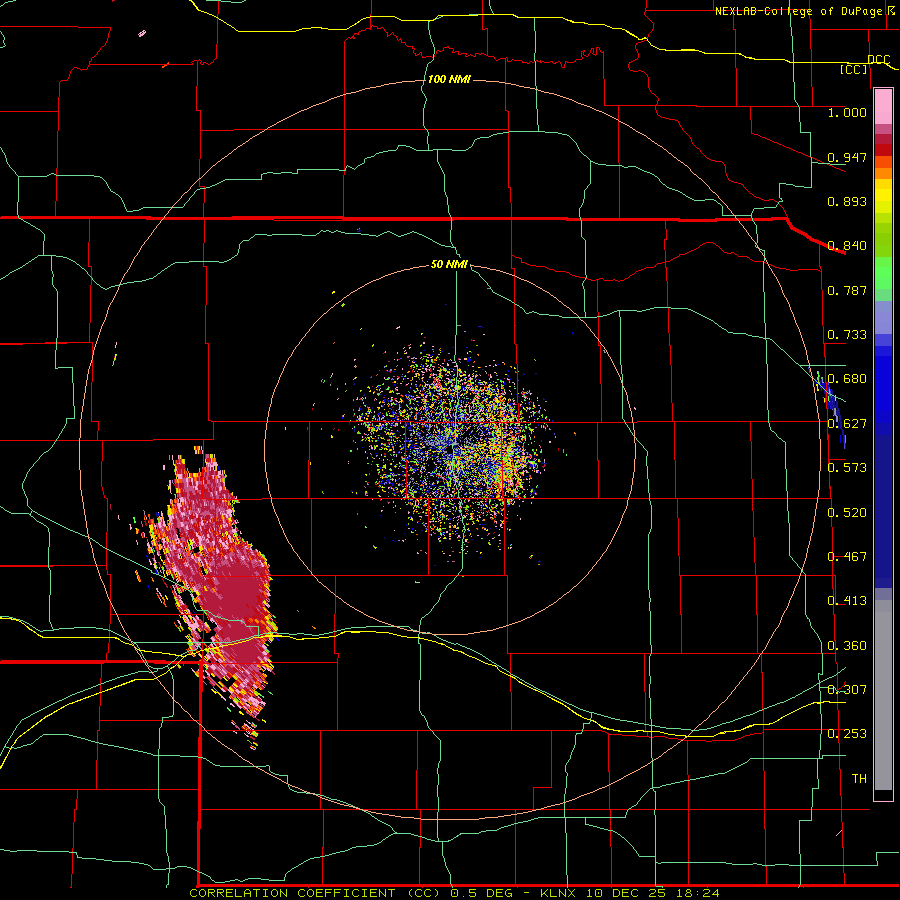
Task: Select the 0.360 scale value
Action: click(847, 646)
